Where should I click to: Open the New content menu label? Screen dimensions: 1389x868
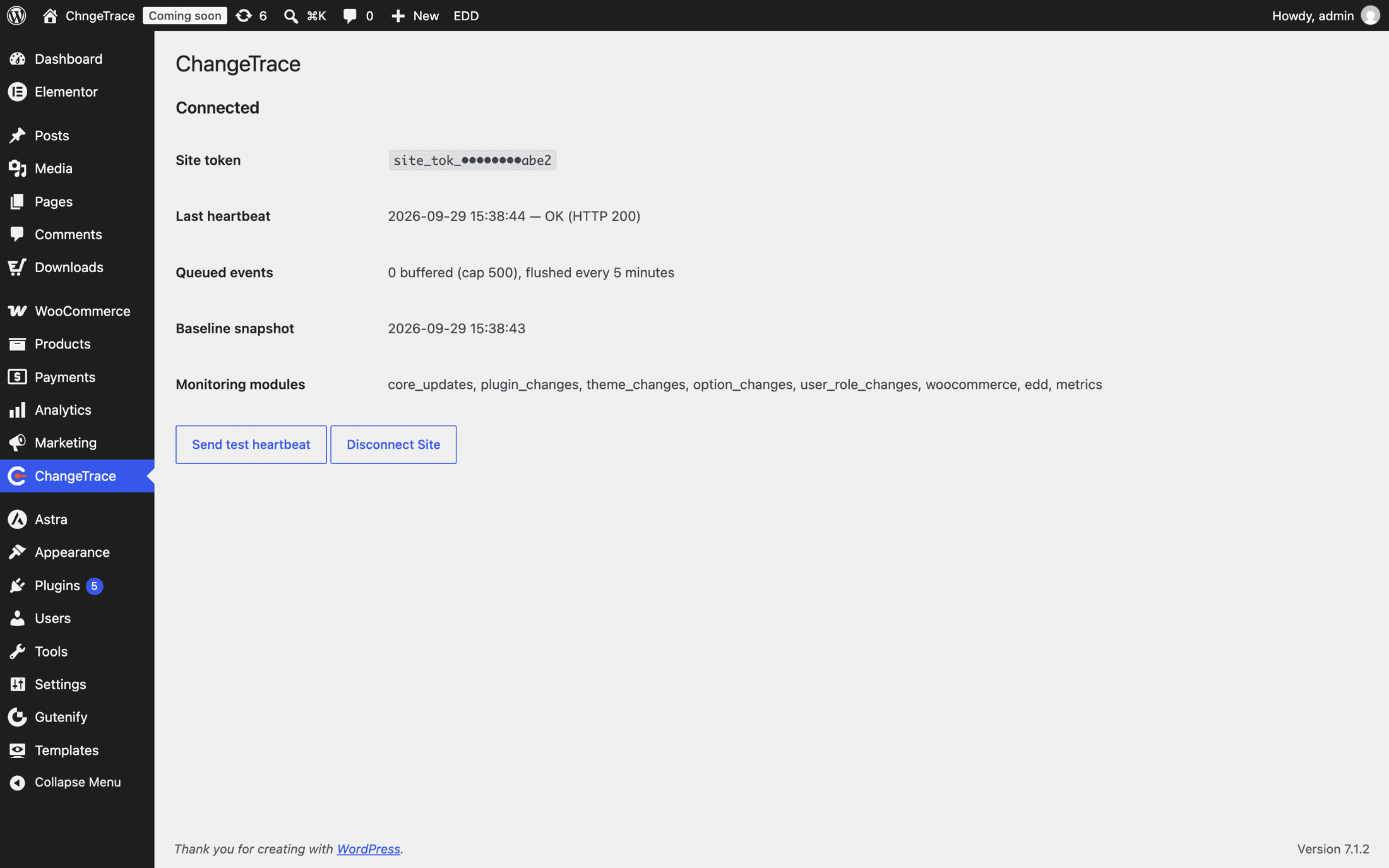pos(426,16)
